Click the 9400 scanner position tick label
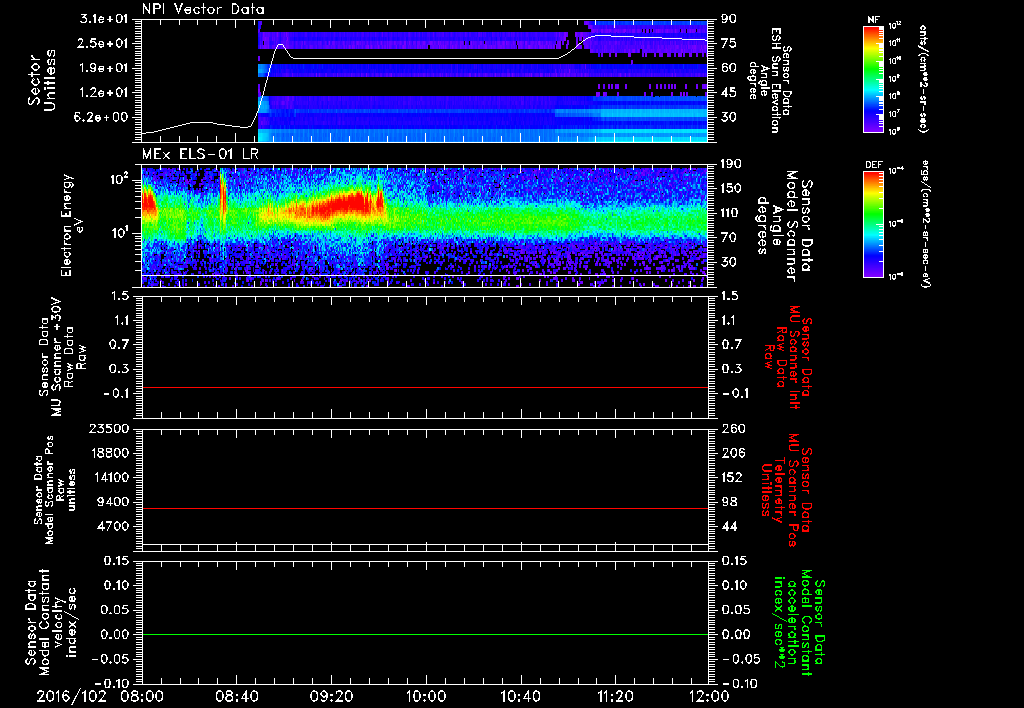Screen dimensions: 1024x708 pyautogui.click(x=113, y=502)
